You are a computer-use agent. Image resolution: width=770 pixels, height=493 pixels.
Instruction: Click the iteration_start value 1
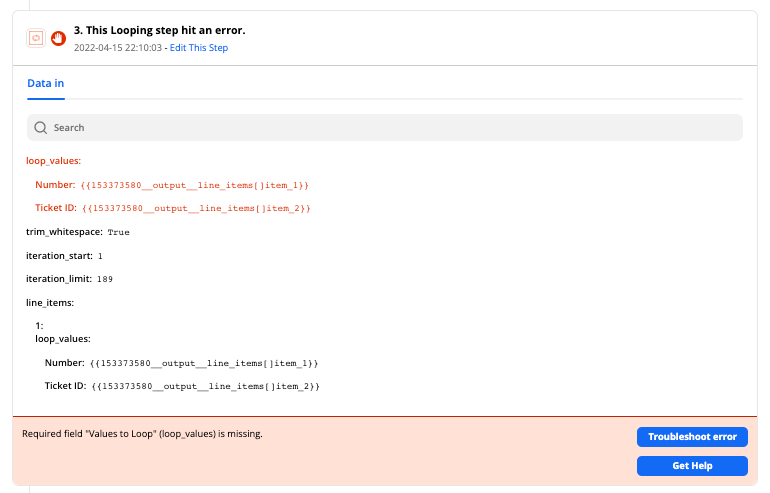tap(100, 256)
